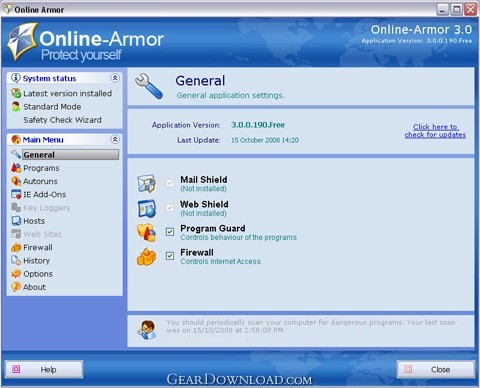
Task: Open Standard Mode status item
Action: point(52,107)
